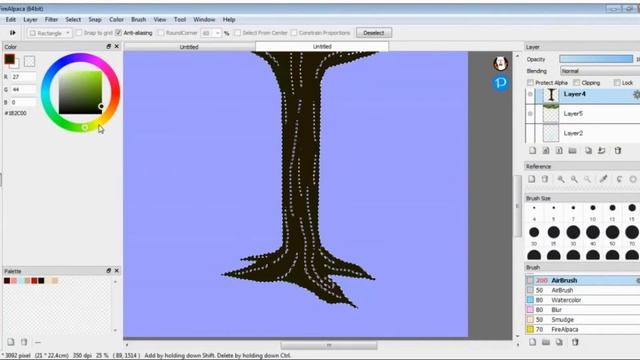Select the Smudge brush

583,320
